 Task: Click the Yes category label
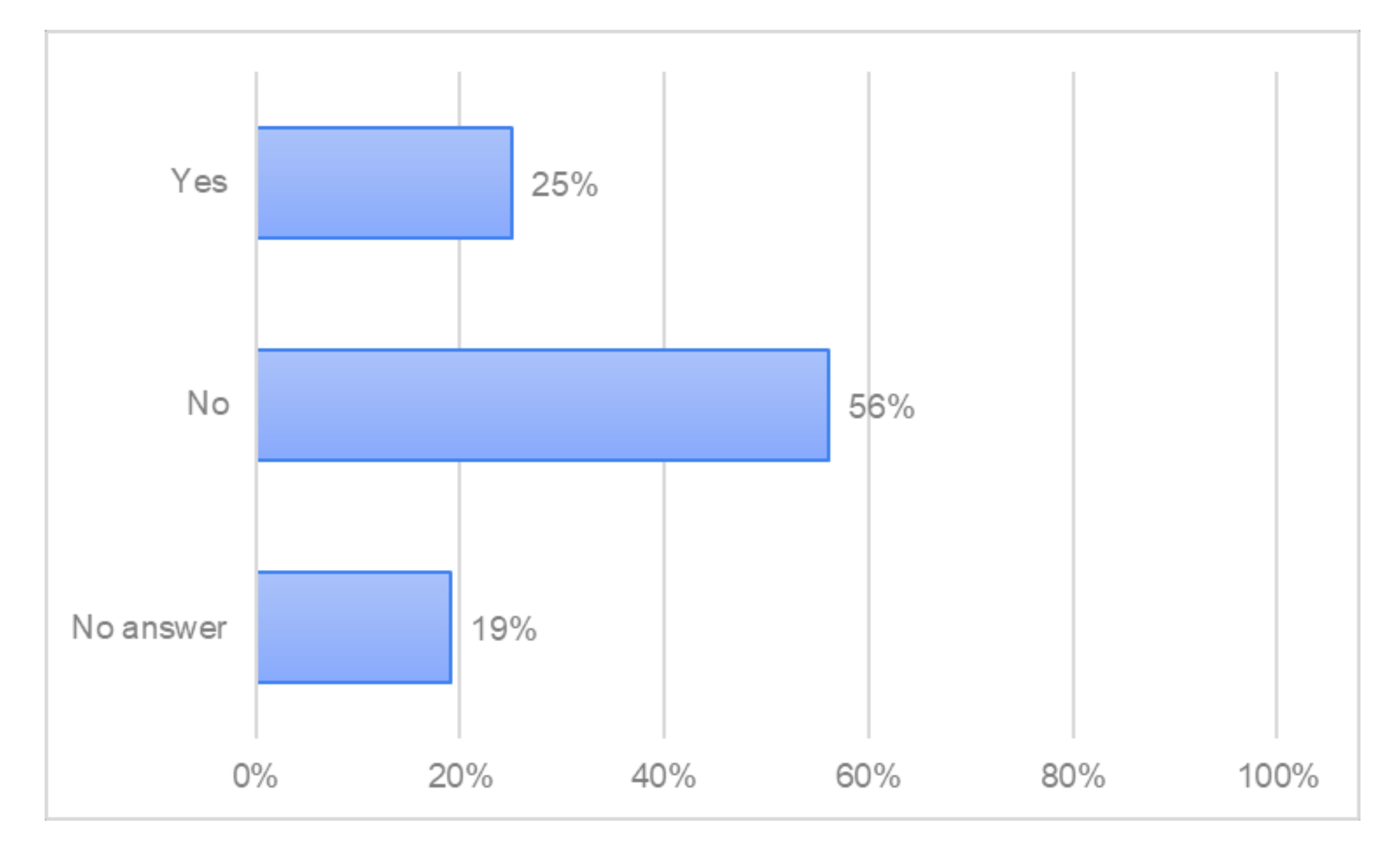click(199, 182)
